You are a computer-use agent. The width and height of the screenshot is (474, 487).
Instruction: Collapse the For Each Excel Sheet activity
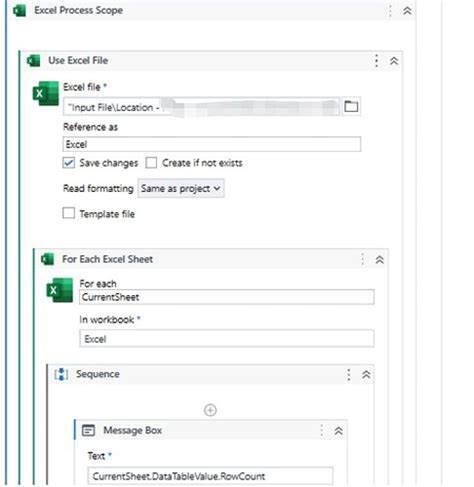380,259
